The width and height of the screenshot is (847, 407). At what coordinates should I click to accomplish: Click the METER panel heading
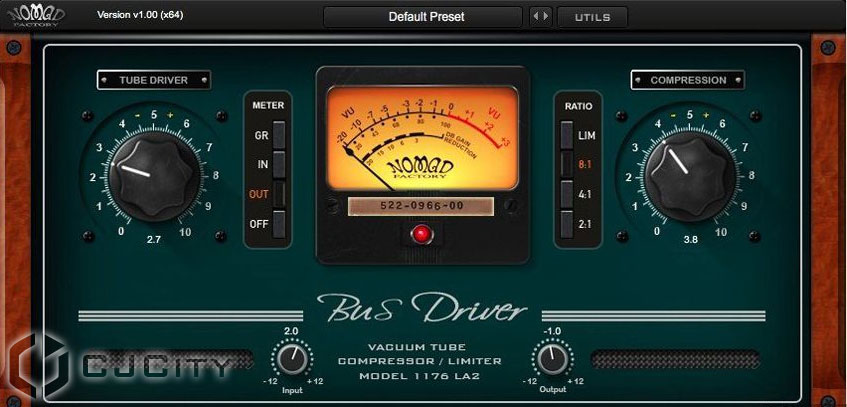pos(268,105)
